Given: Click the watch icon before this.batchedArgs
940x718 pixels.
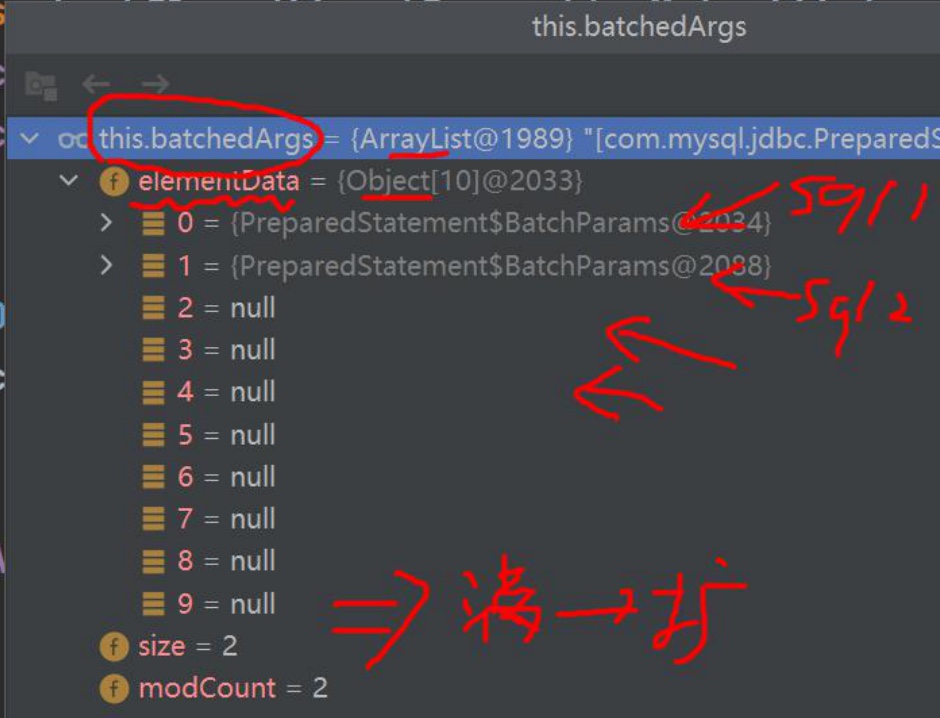Looking at the screenshot, I should click(x=72, y=139).
